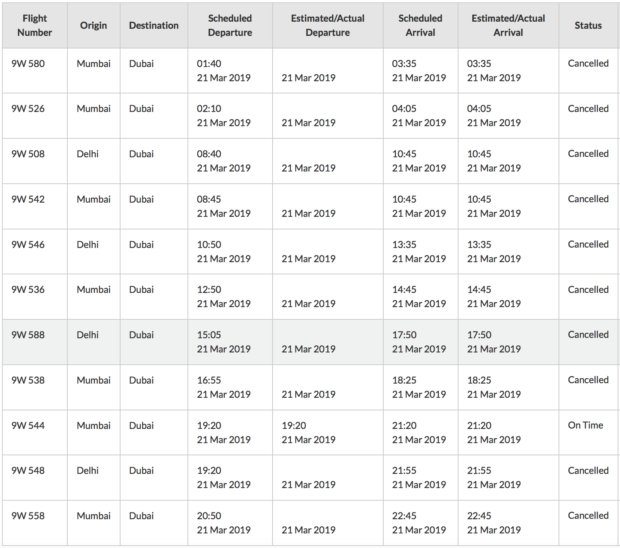This screenshot has width=620, height=548.
Task: Click the On Time status of 9W 544
Action: click(x=585, y=425)
